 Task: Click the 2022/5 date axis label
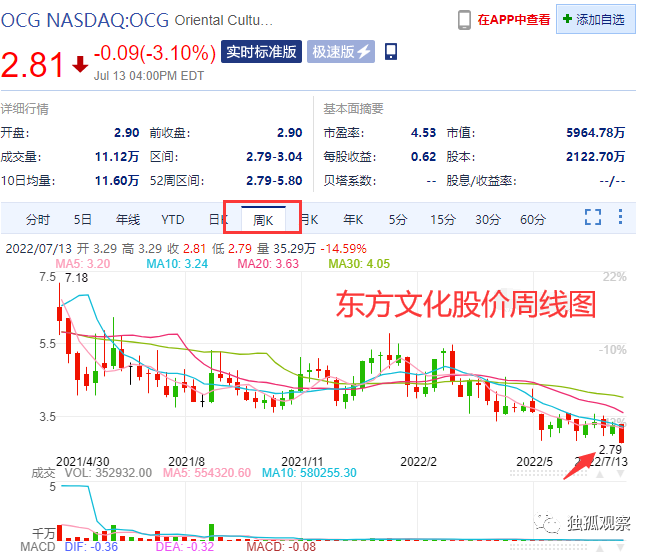tap(534, 462)
